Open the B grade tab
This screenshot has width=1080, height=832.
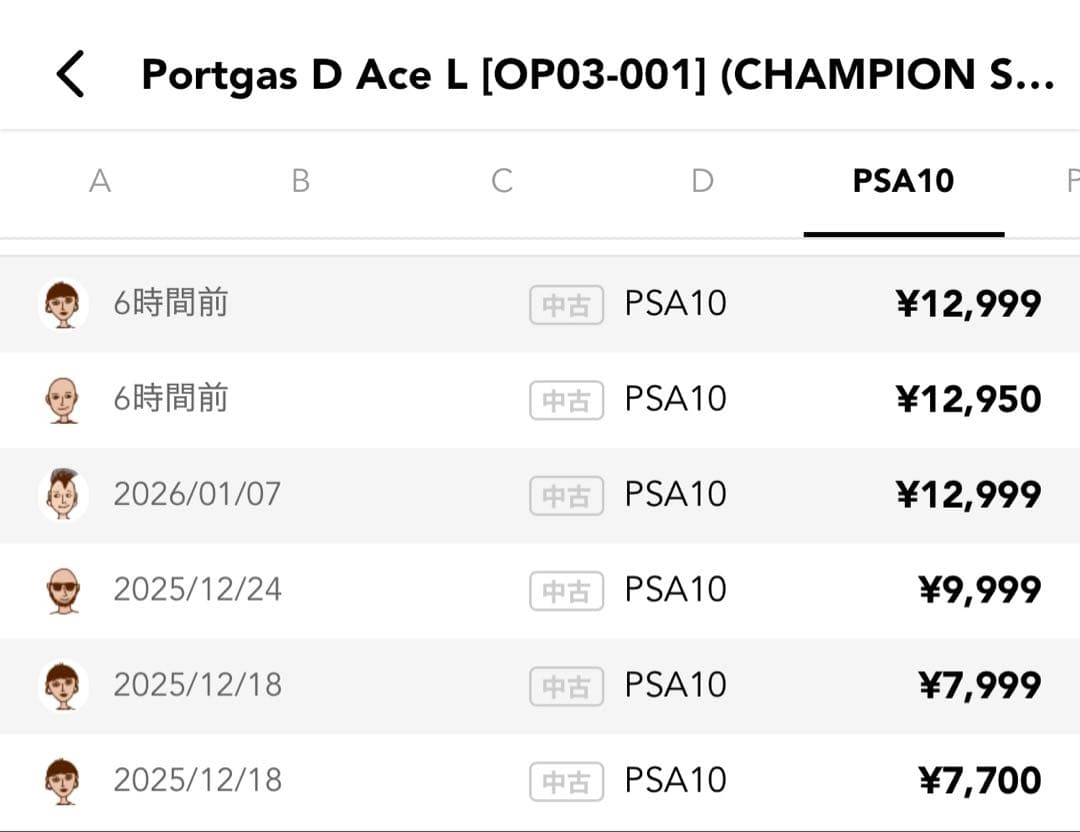[300, 181]
